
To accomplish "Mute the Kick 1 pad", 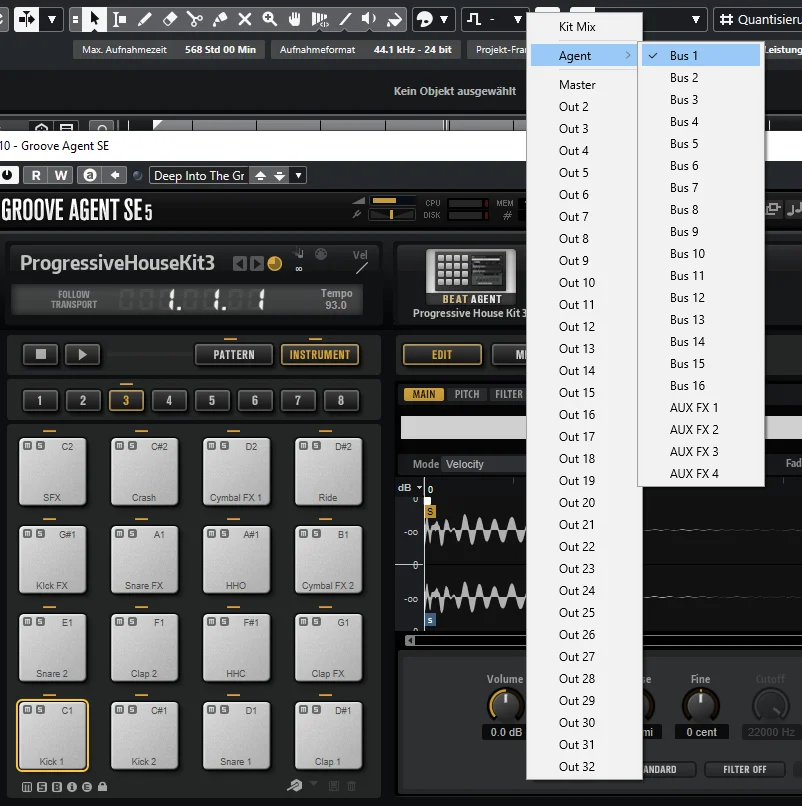I will pyautogui.click(x=28, y=709).
